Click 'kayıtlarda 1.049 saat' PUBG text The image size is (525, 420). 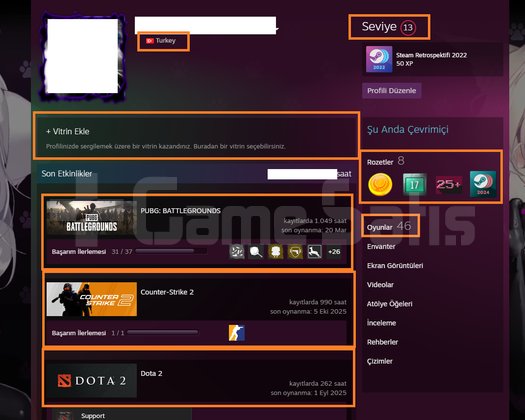coord(315,221)
